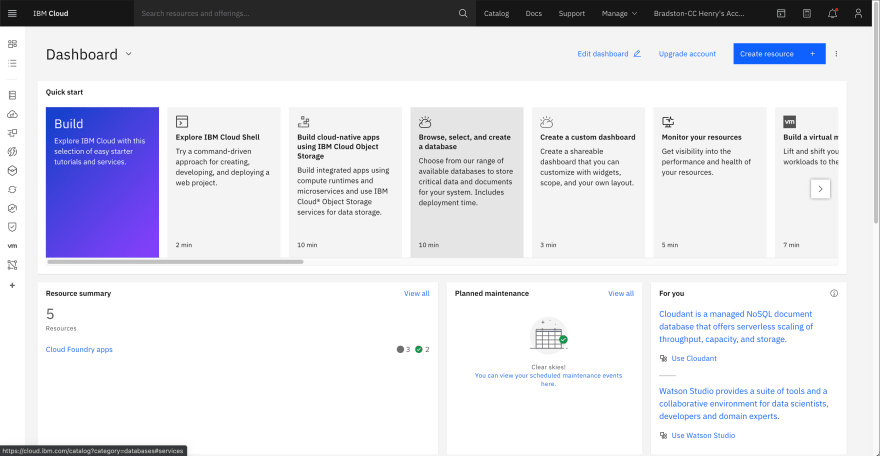Click the swirl icon in left sidebar

[12, 152]
